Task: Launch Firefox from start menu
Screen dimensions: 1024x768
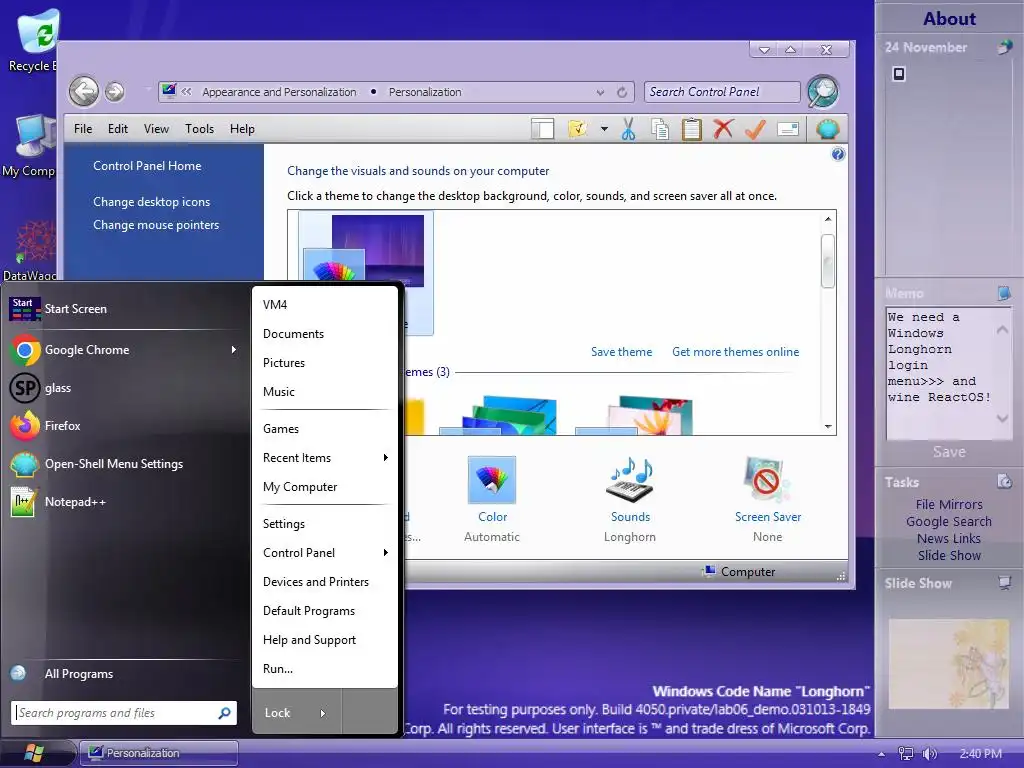Action: tap(124, 426)
